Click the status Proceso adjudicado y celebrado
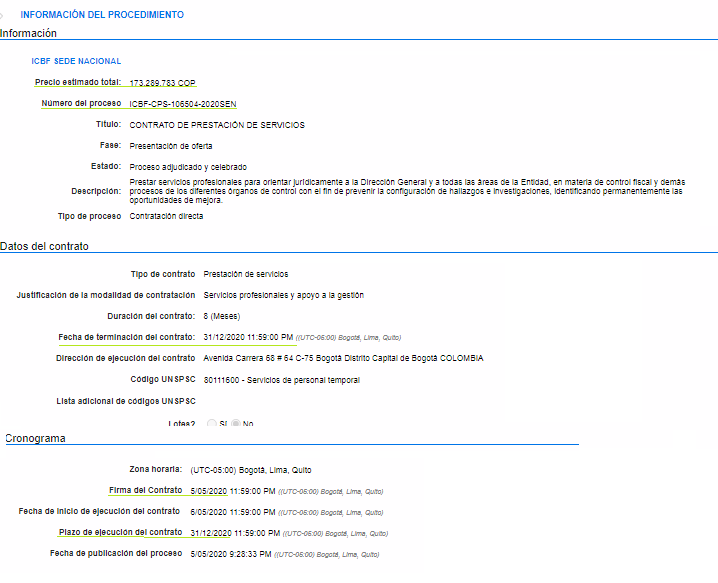 [x=188, y=167]
